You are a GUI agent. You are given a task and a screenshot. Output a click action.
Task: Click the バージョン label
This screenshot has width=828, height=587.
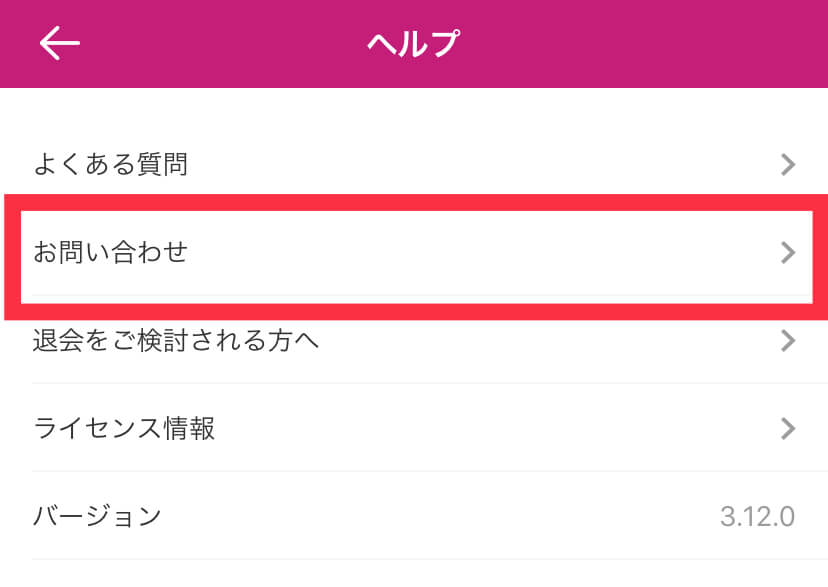(x=97, y=517)
